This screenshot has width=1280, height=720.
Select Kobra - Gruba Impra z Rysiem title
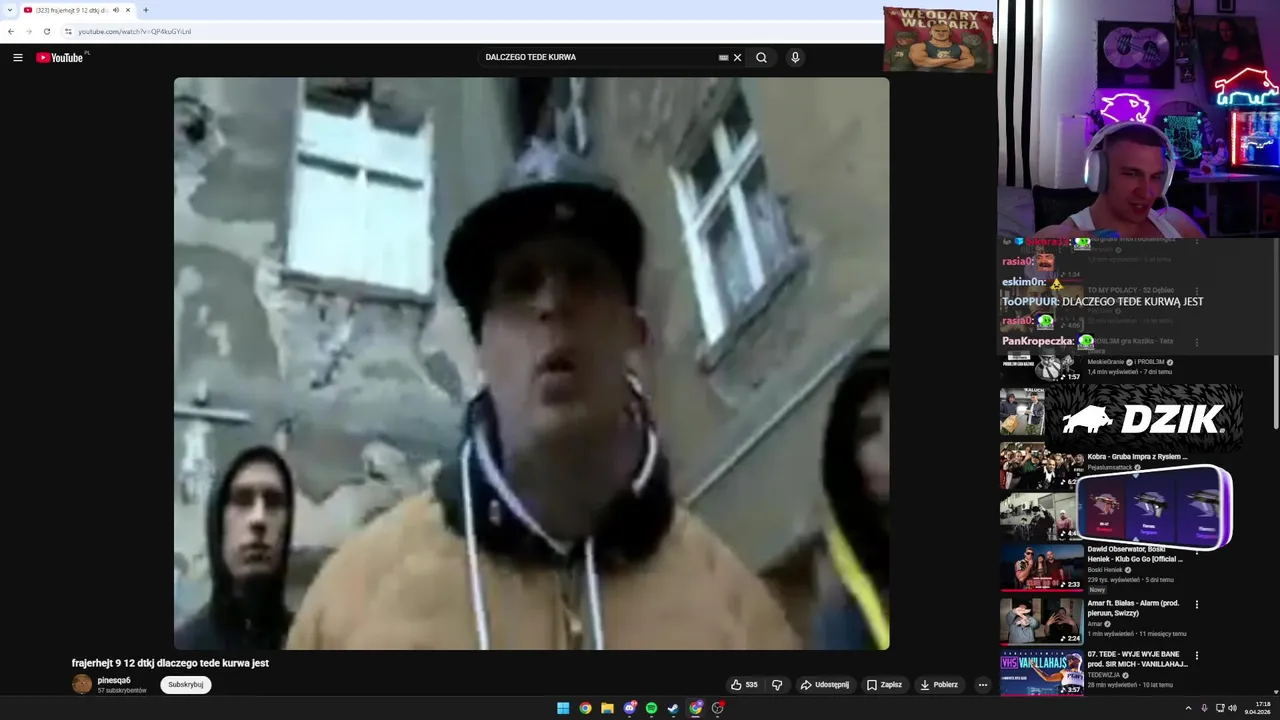pos(1137,457)
